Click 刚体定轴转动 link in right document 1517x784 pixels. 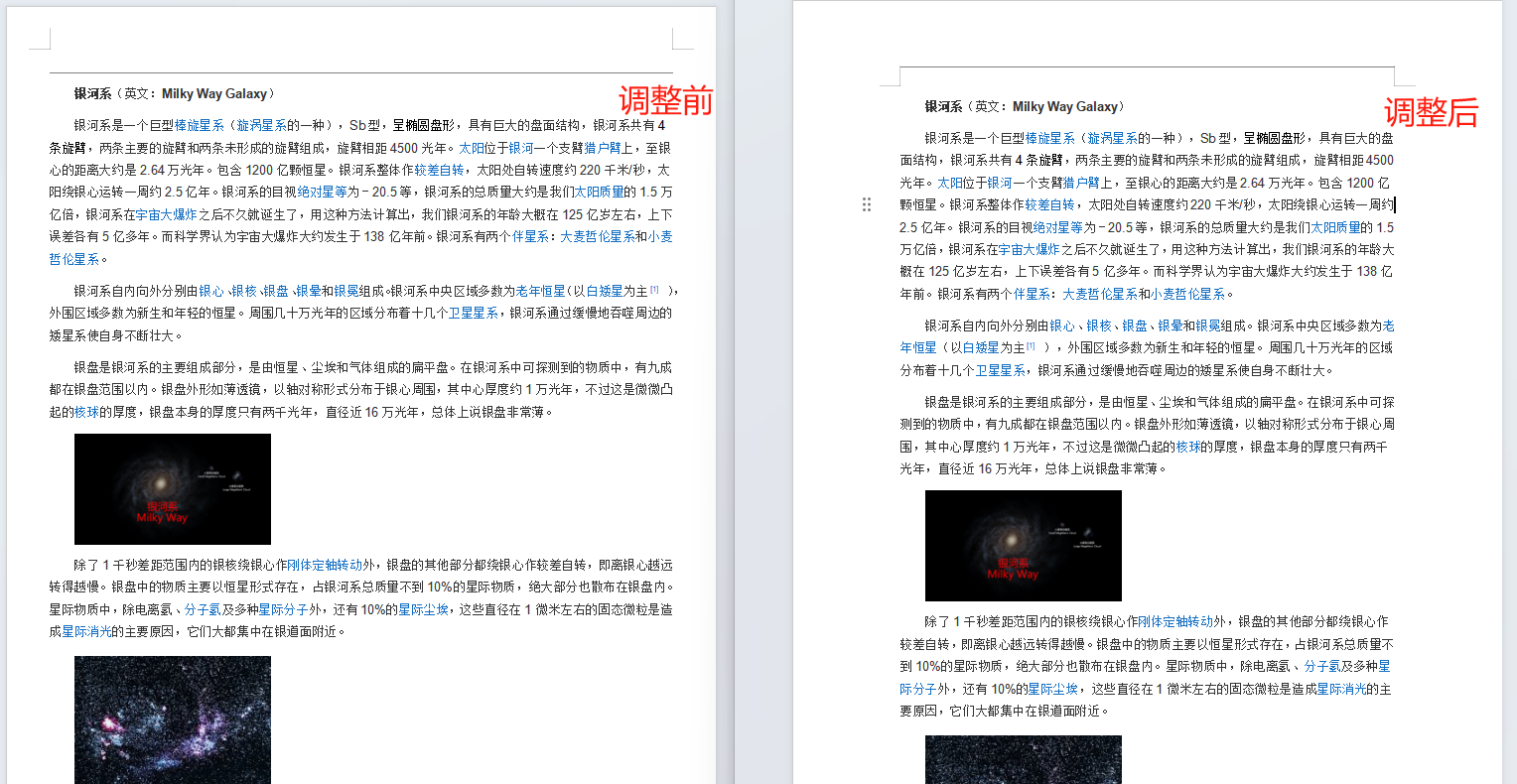click(1175, 621)
